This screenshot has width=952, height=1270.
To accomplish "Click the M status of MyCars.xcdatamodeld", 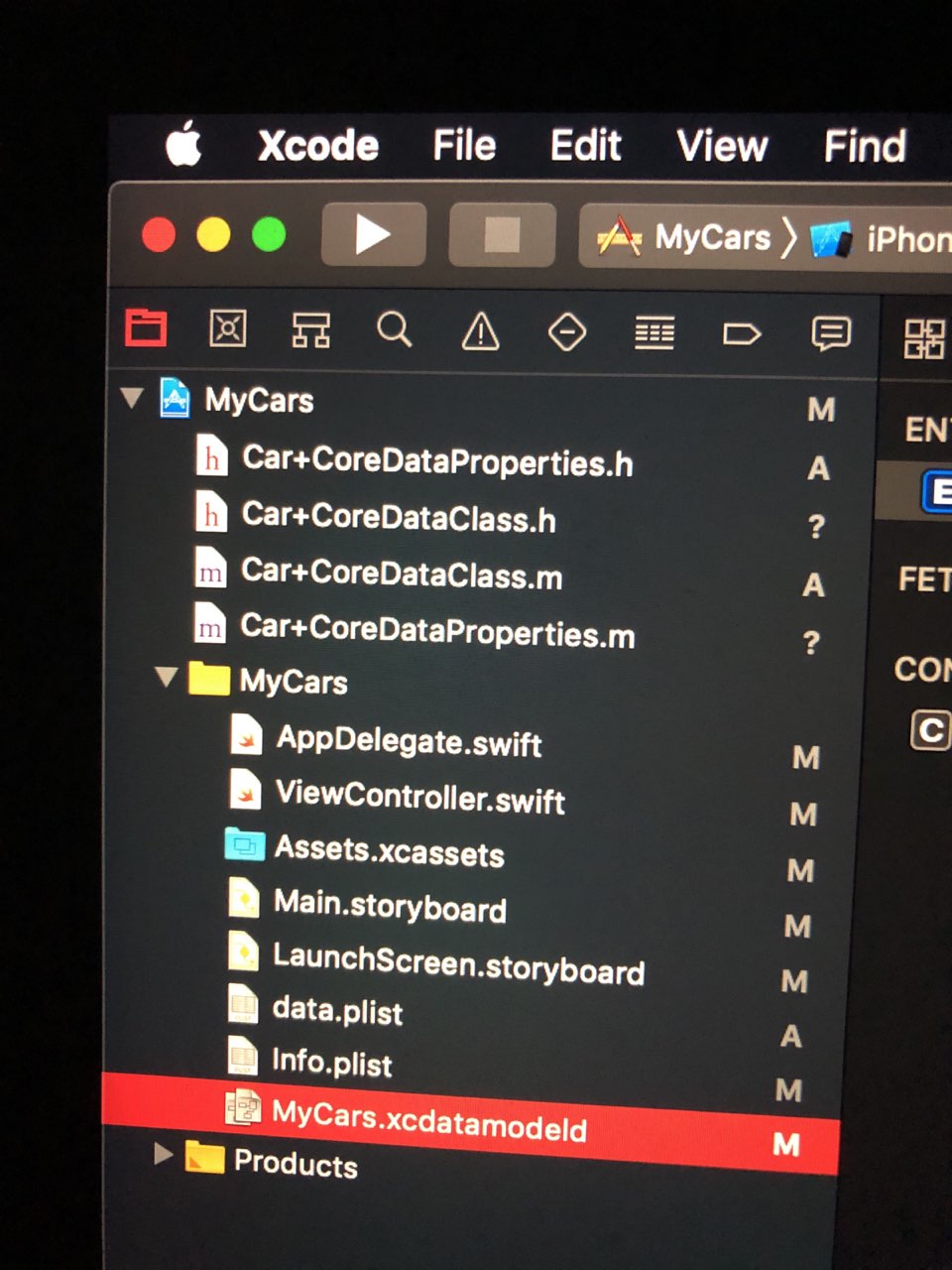I will pos(787,1145).
